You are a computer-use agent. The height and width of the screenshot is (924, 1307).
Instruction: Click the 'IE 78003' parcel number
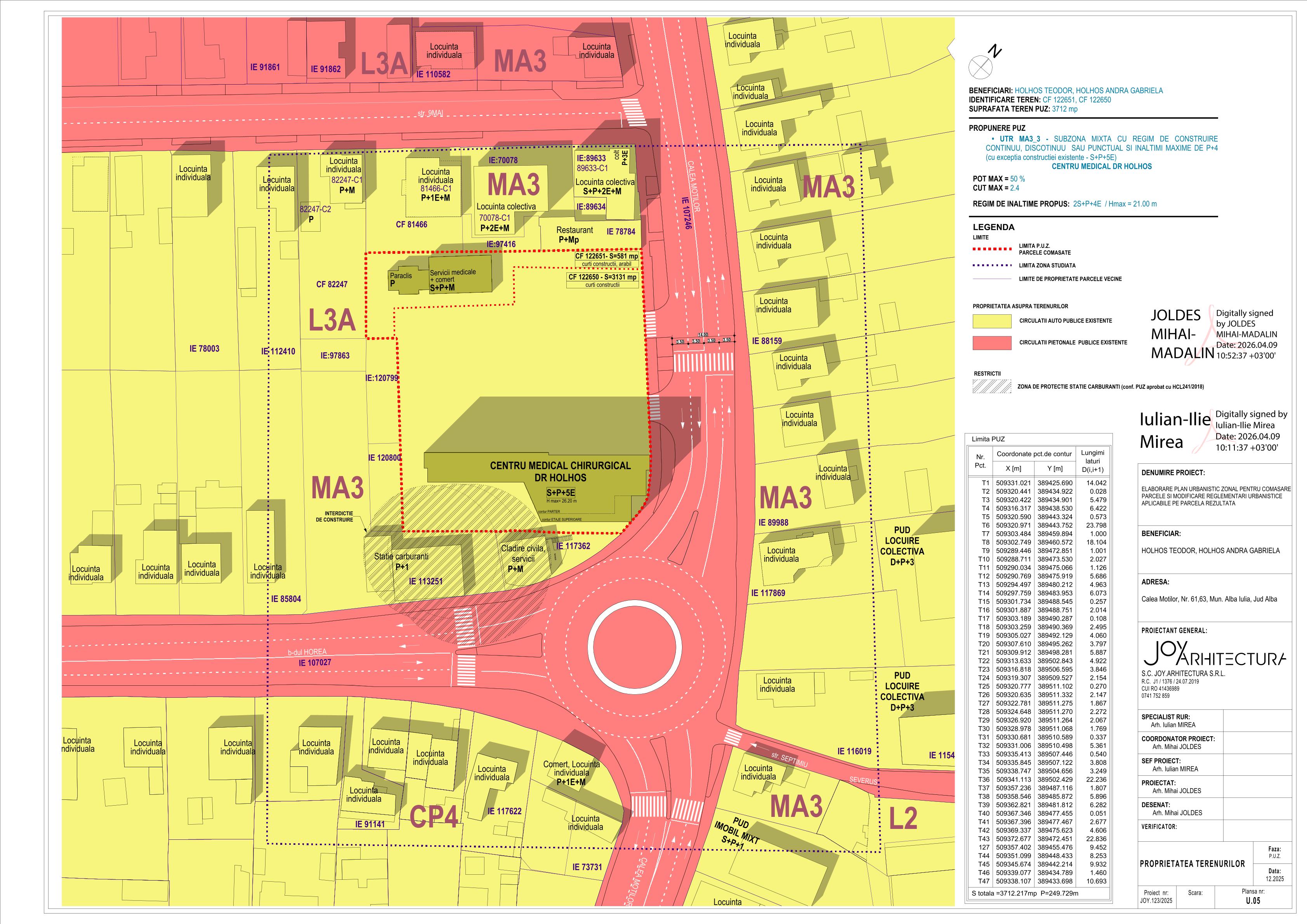(x=204, y=349)
